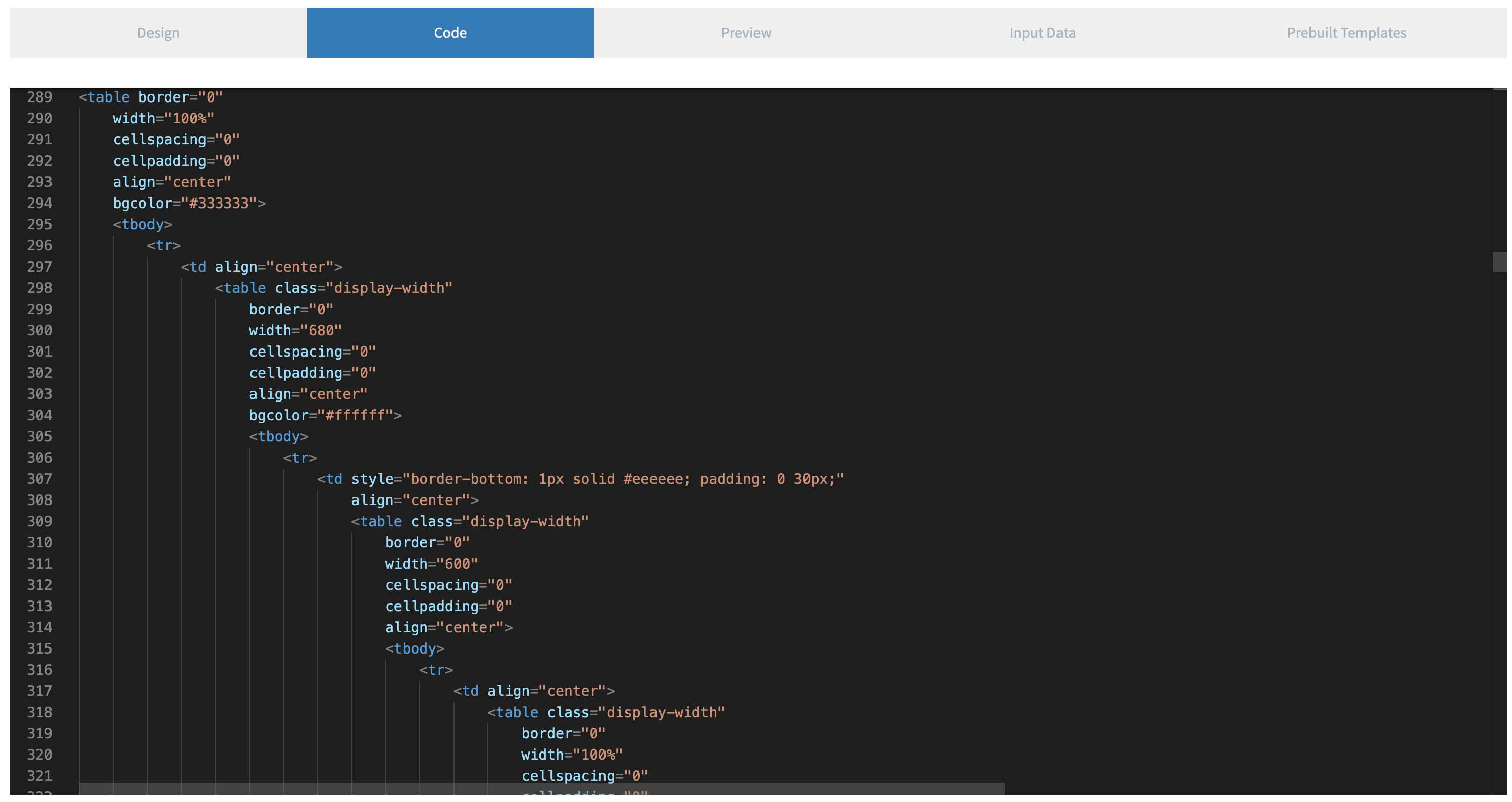Click line number 307 in the gutter
Viewport: 1512px width, 802px height.
(39, 479)
